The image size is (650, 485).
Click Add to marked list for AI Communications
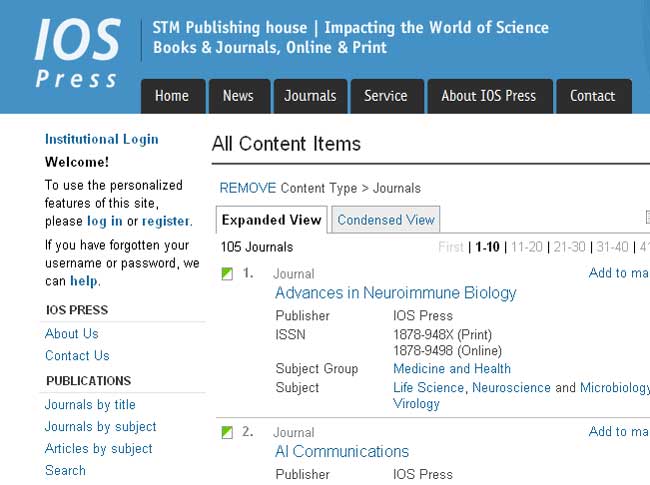619,432
